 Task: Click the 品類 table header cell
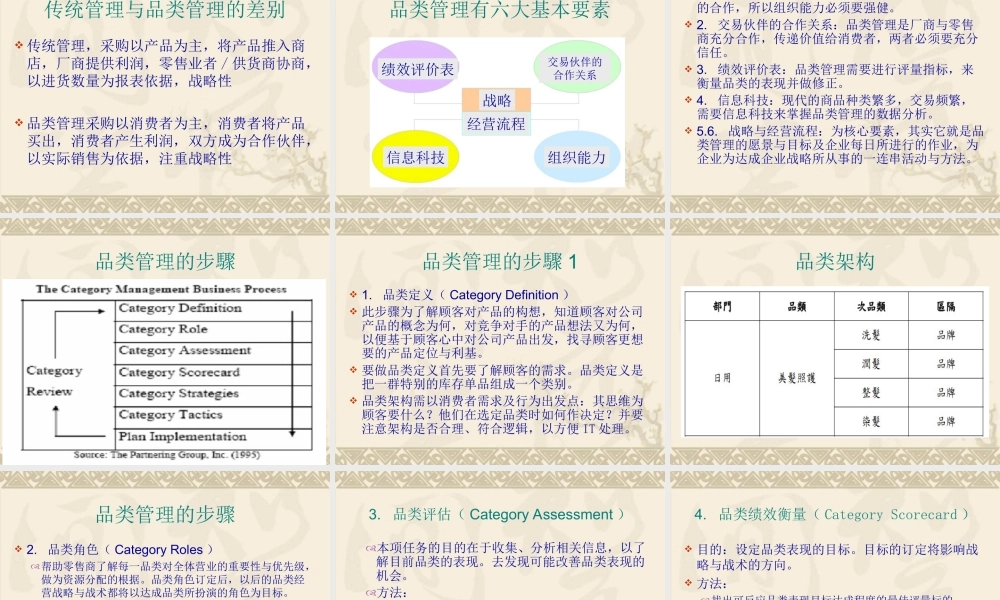coord(797,307)
